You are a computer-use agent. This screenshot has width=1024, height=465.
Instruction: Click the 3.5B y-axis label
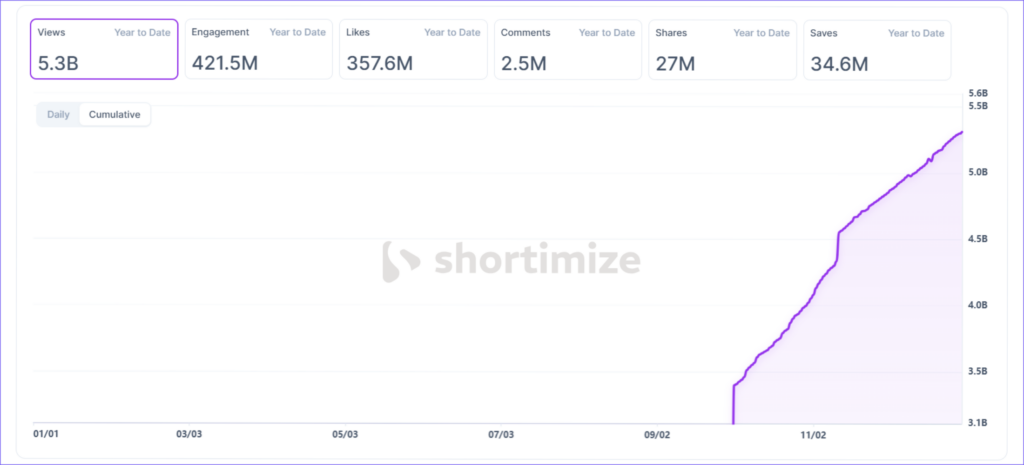979,371
